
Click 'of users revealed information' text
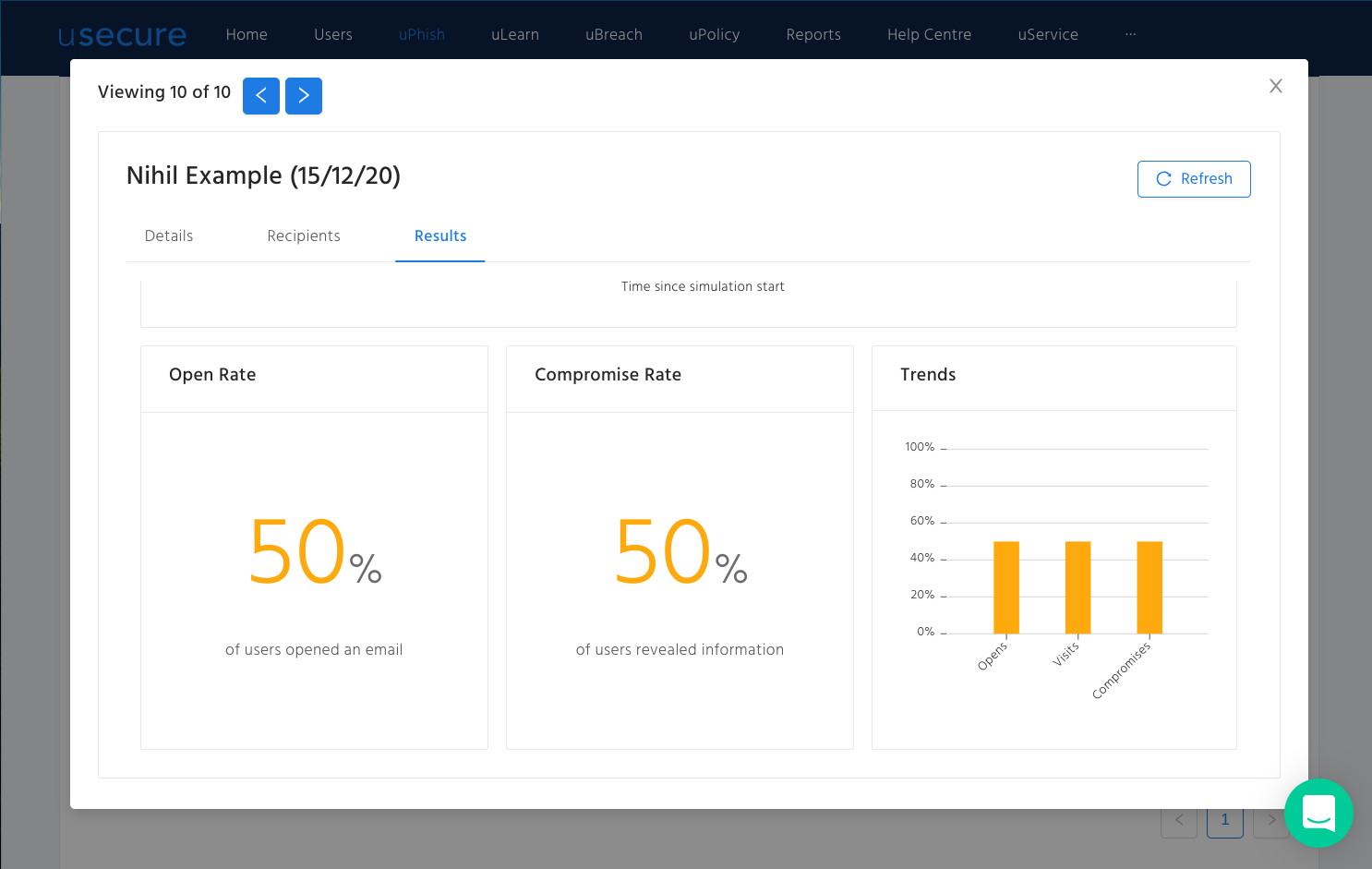pyautogui.click(x=680, y=650)
